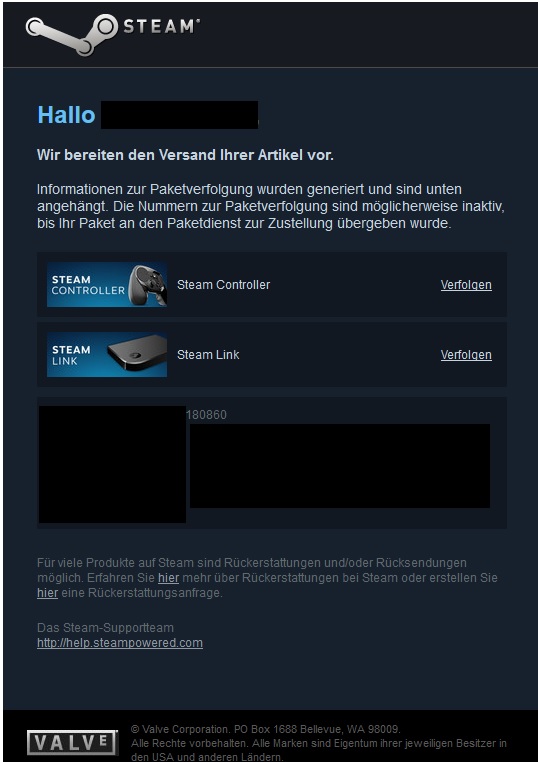The height and width of the screenshot is (762, 538).
Task: Click the STEAM wordmark in the header
Action: (x=161, y=26)
